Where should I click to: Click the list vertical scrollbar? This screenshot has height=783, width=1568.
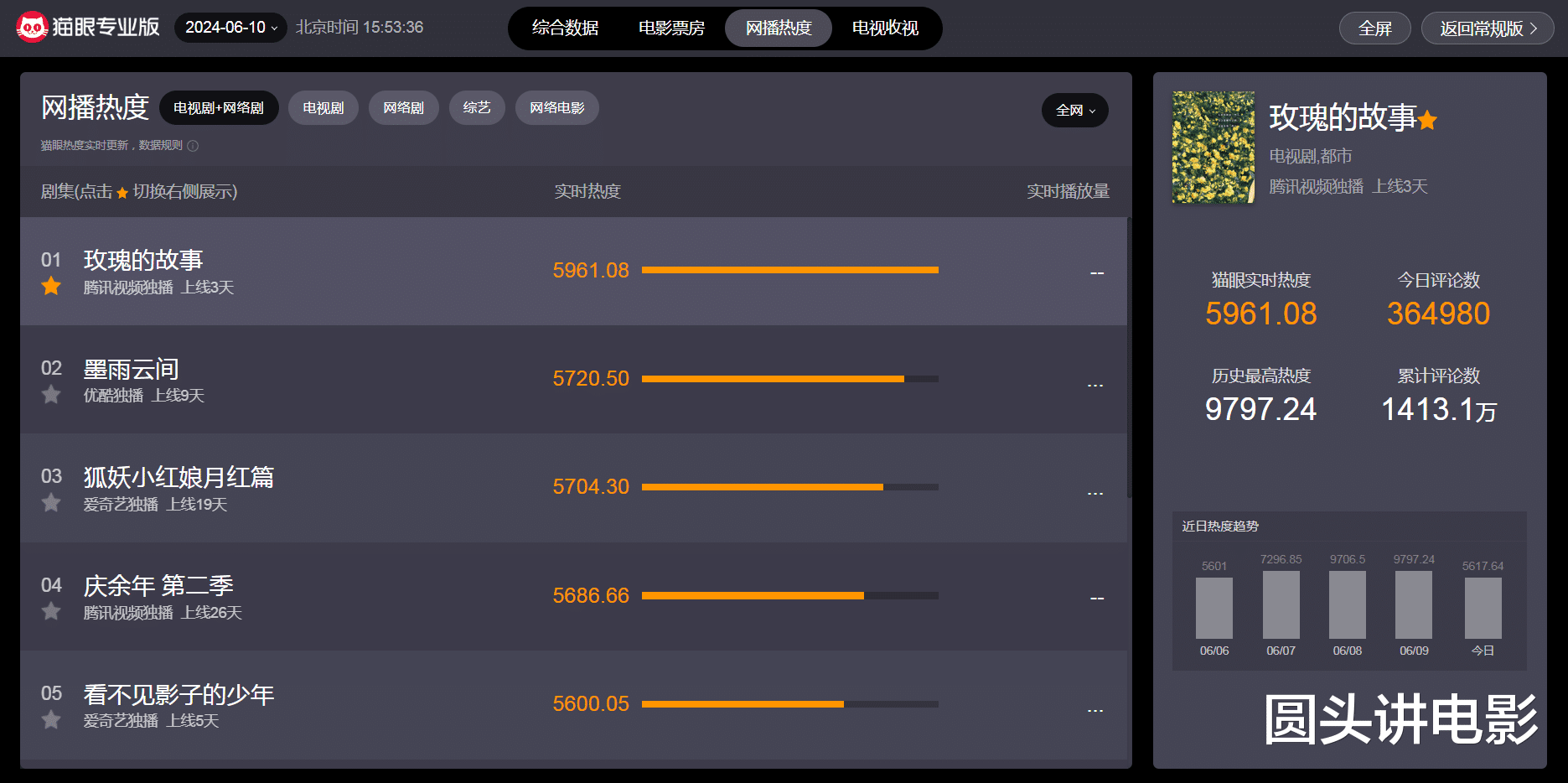[1129, 358]
